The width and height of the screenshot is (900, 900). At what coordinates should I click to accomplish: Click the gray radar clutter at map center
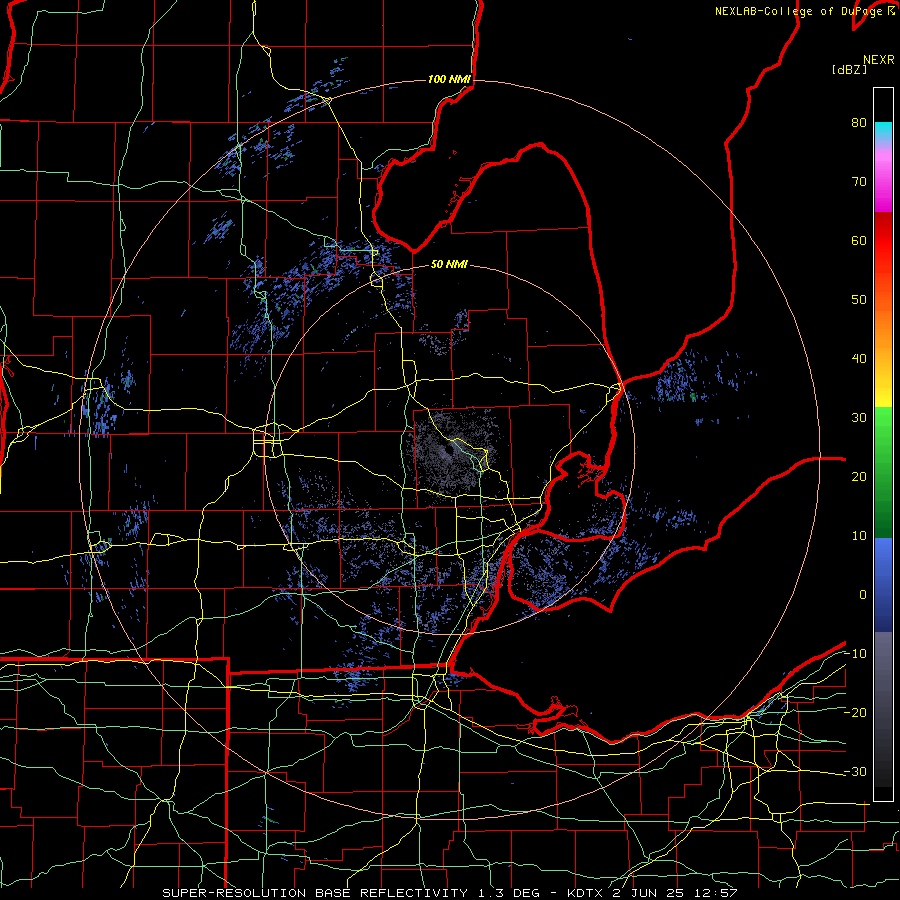click(452, 451)
